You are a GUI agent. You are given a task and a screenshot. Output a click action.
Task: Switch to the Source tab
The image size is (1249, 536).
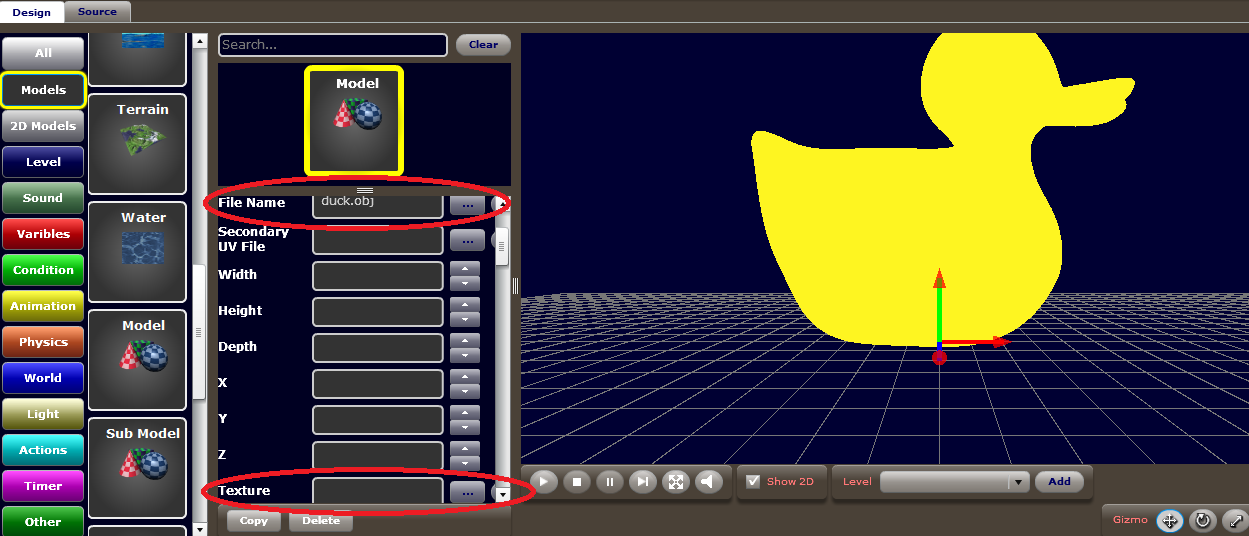click(97, 12)
